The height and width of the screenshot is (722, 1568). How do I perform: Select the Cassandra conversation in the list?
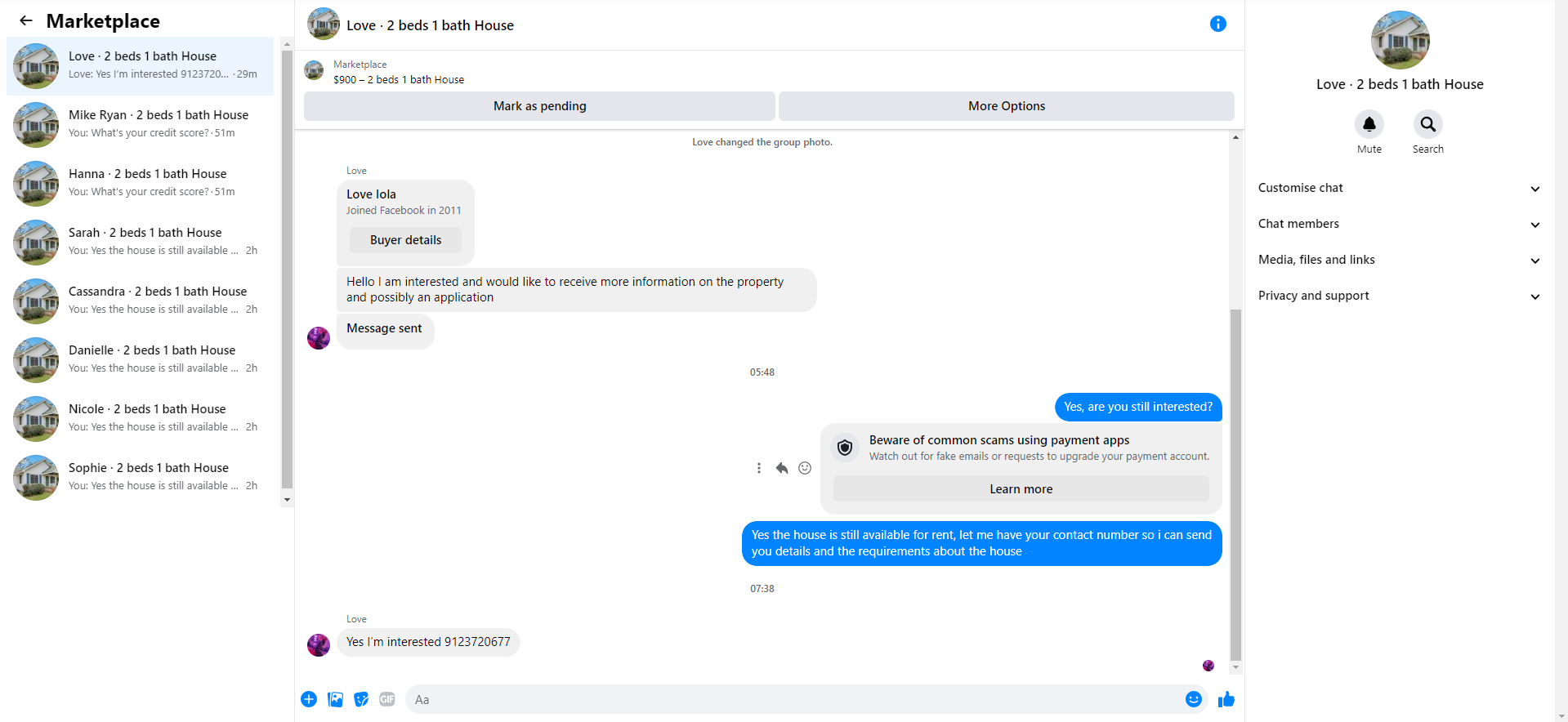[x=141, y=301]
